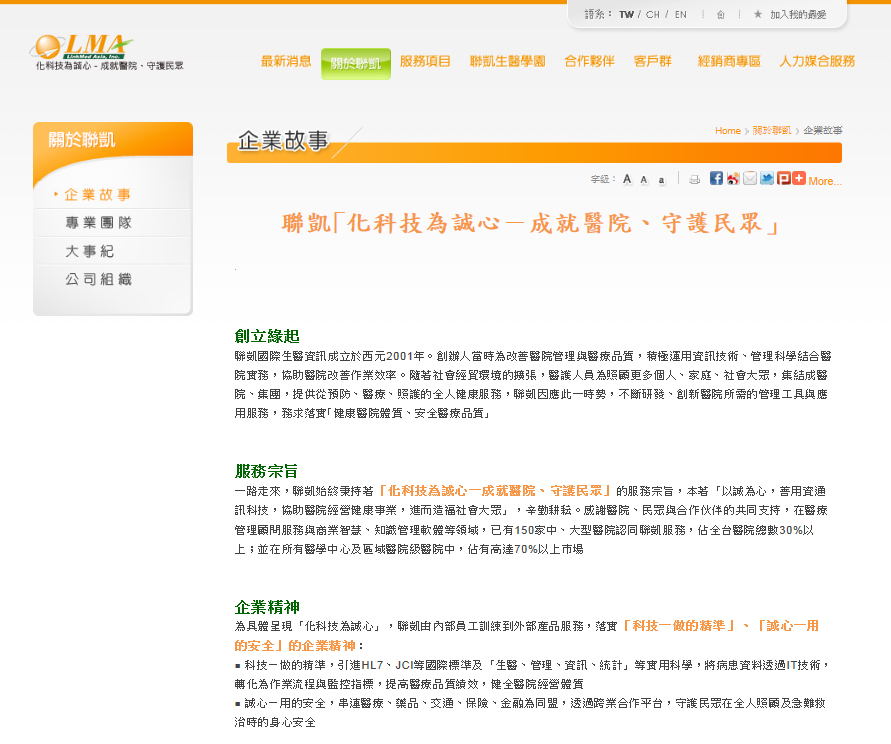Select 公司組織 in sidebar

(98, 279)
